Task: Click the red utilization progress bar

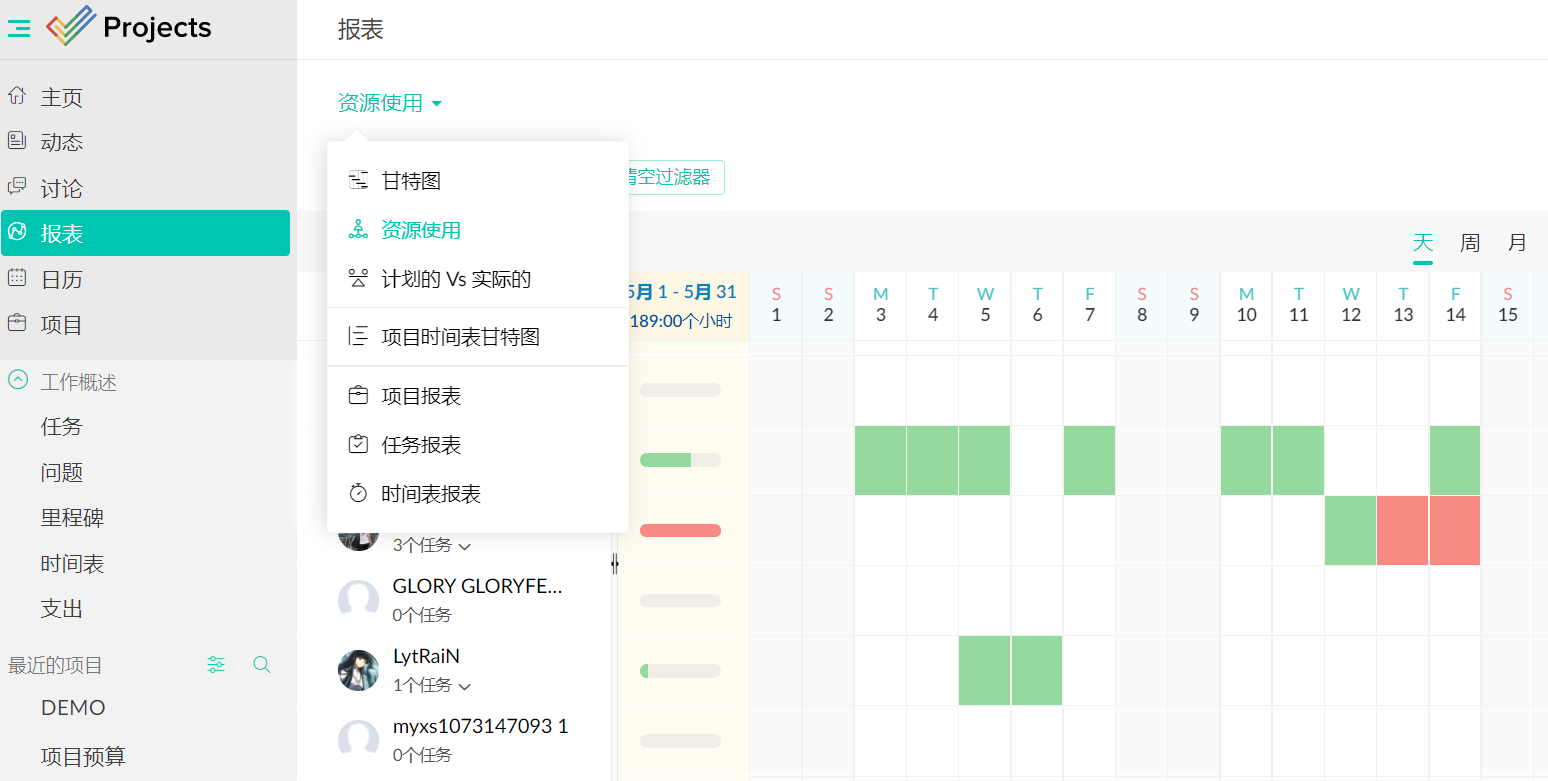Action: tap(680, 530)
